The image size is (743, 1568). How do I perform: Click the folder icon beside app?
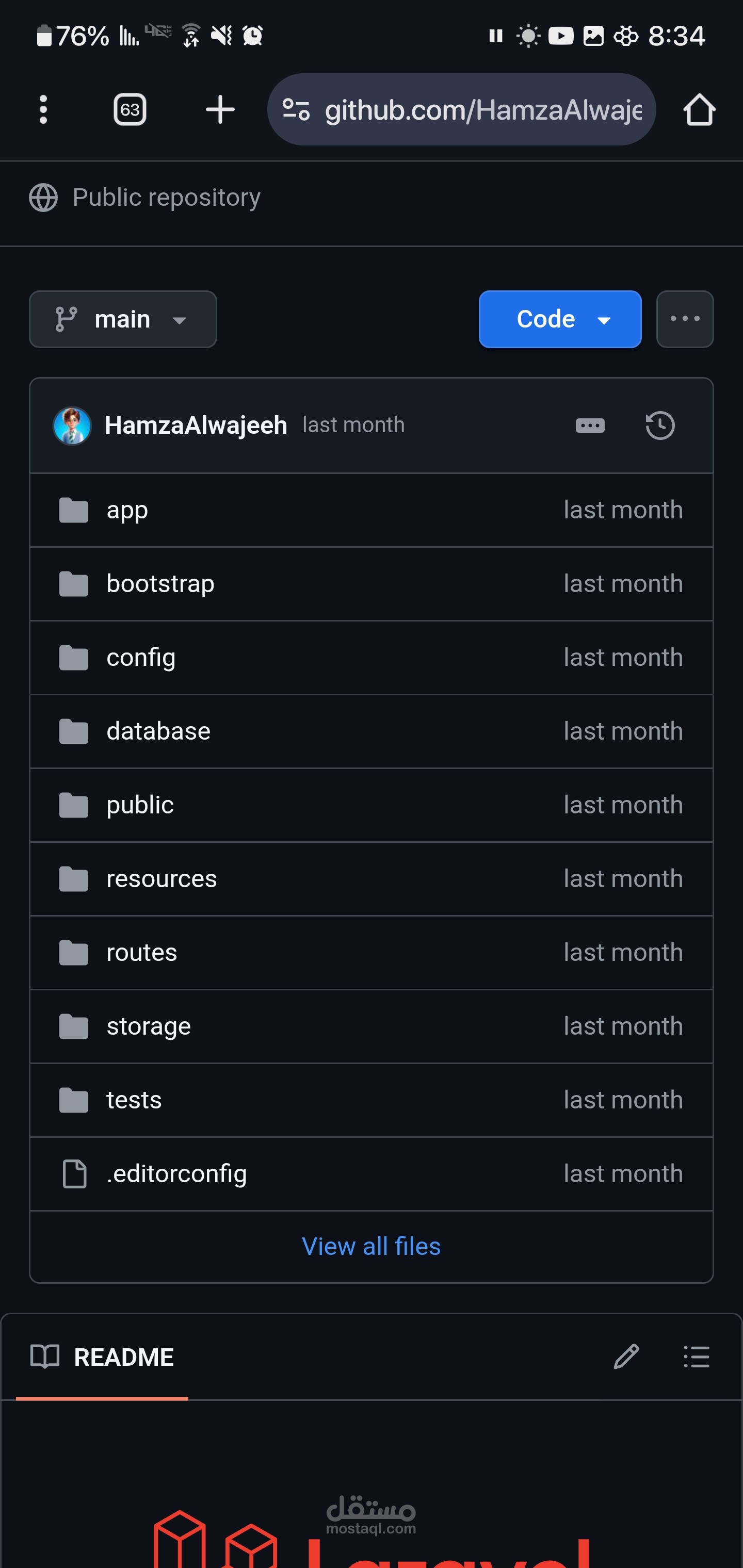point(74,510)
